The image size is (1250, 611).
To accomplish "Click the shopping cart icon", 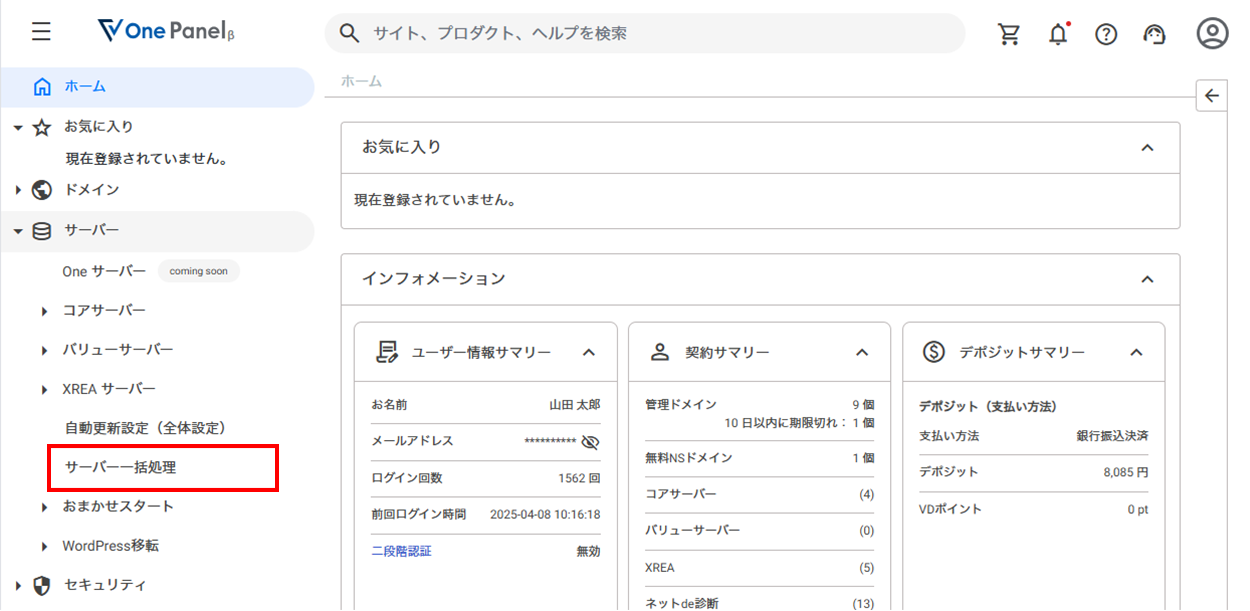I will tap(1009, 34).
